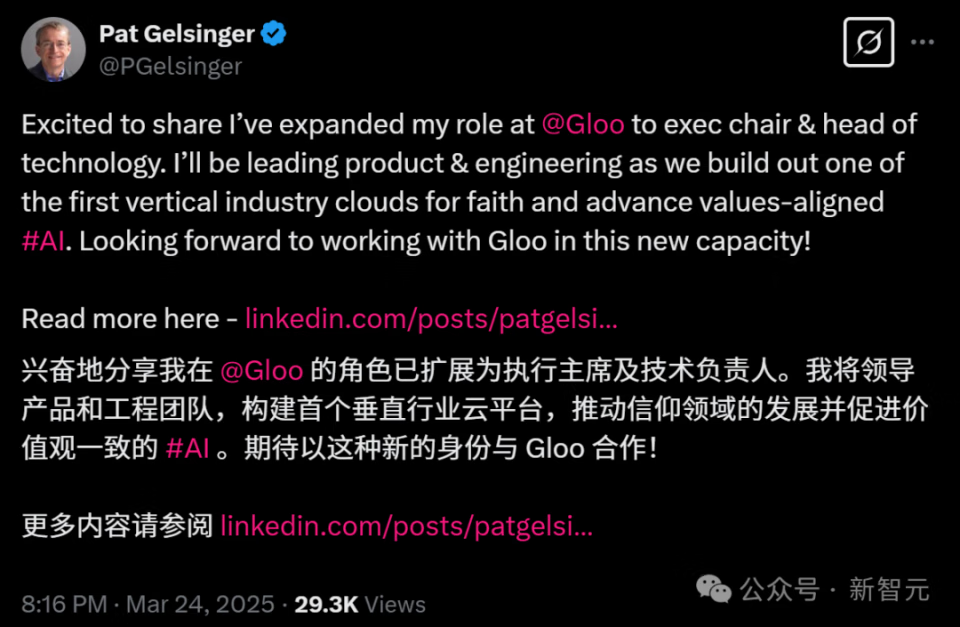This screenshot has height=627, width=960.
Task: Click the blue verified badge beside Pat Gelsinger
Action: pos(274,34)
